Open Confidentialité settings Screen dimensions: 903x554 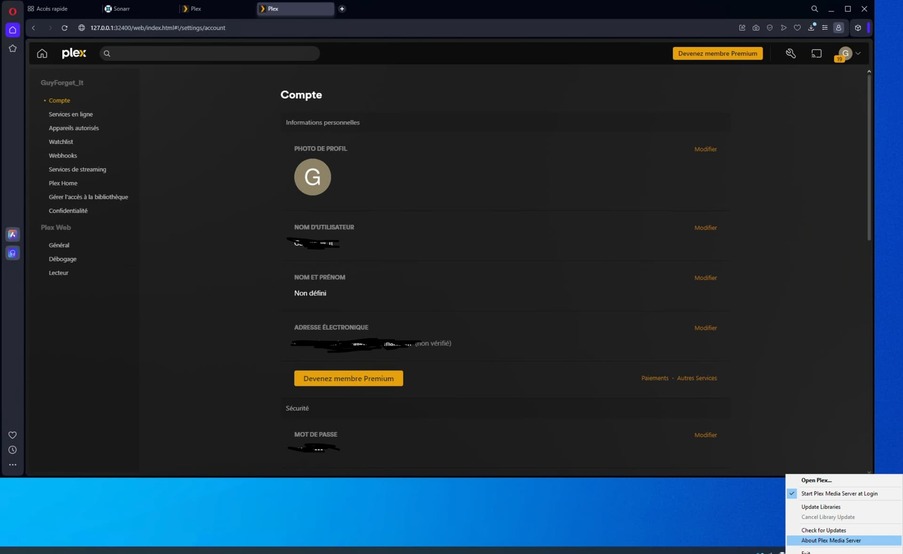[x=68, y=211]
